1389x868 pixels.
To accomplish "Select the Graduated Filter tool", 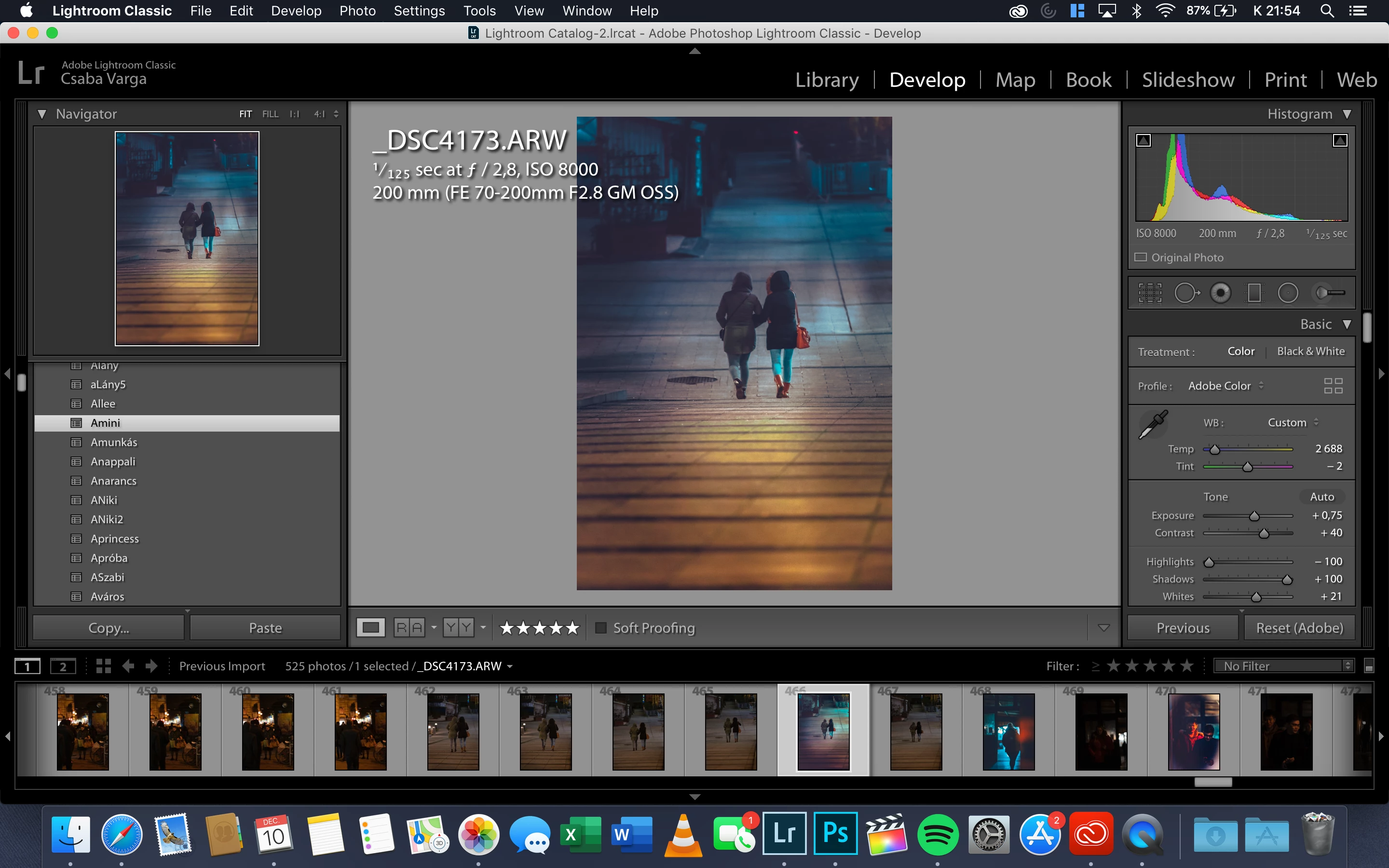I will coord(1254,293).
